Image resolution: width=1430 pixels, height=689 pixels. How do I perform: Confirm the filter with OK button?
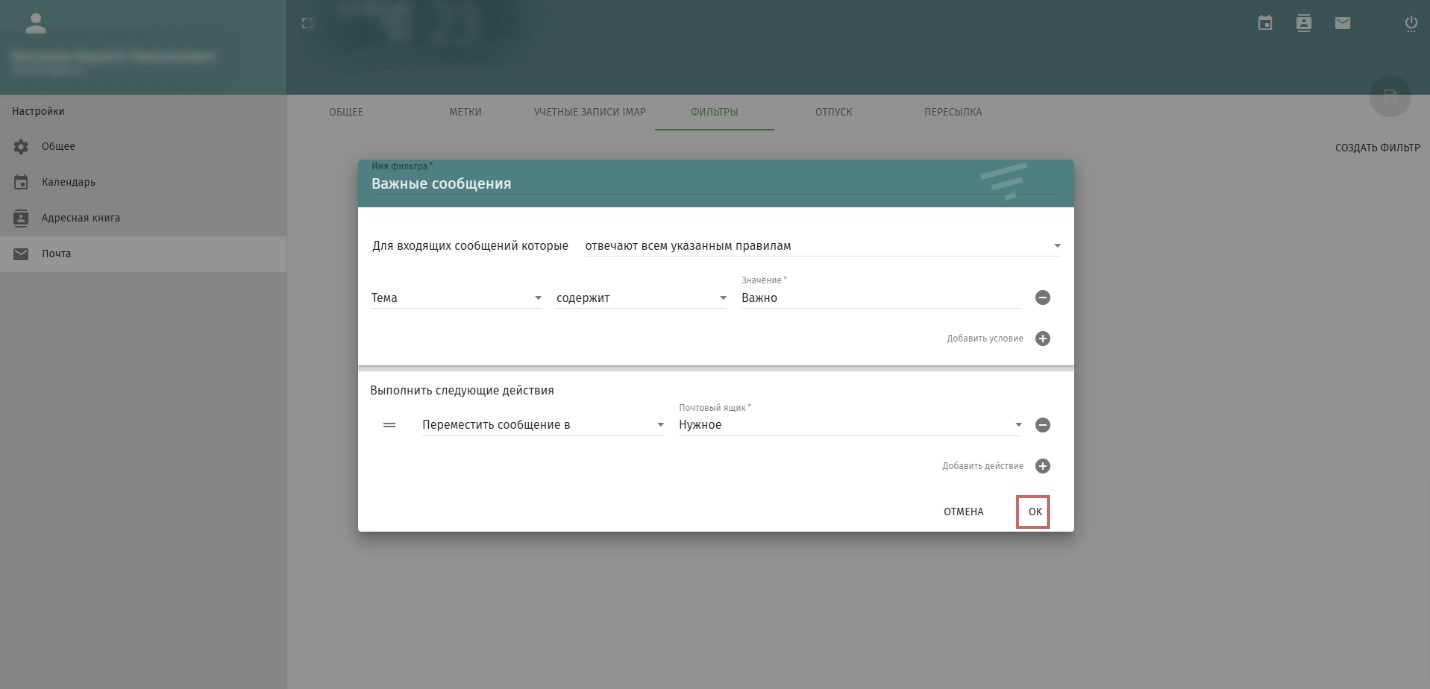point(1035,512)
